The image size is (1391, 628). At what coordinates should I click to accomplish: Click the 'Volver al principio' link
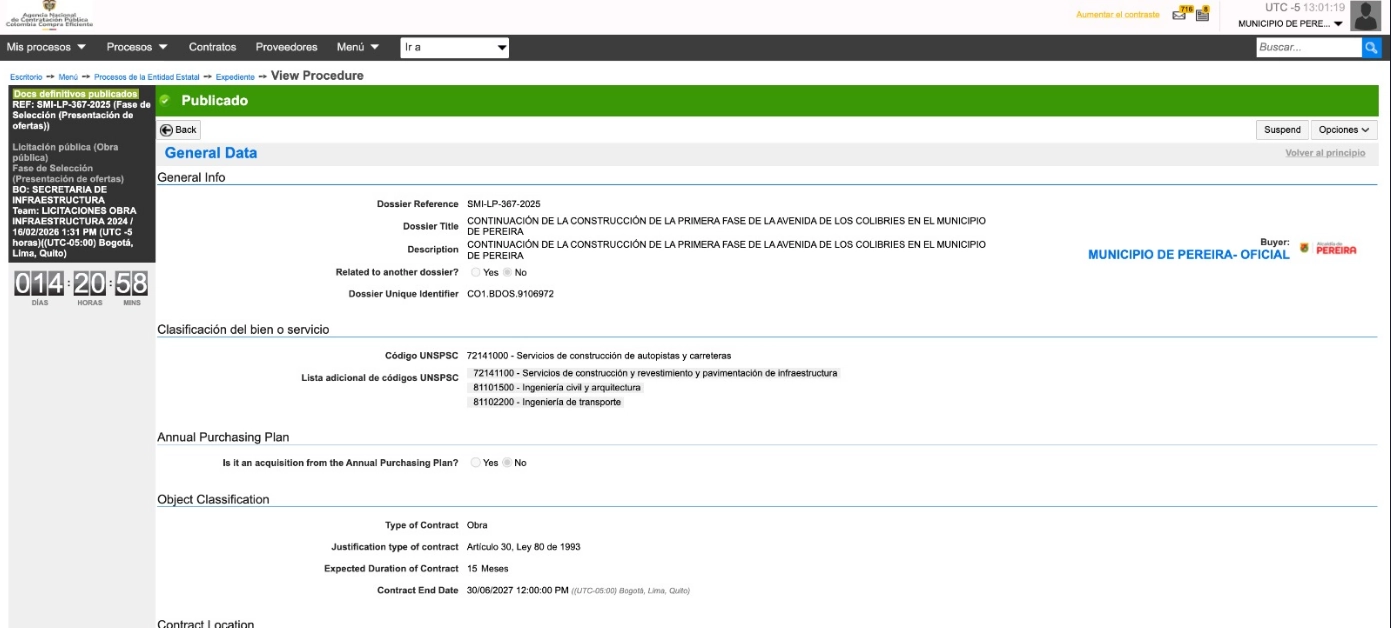(1324, 153)
